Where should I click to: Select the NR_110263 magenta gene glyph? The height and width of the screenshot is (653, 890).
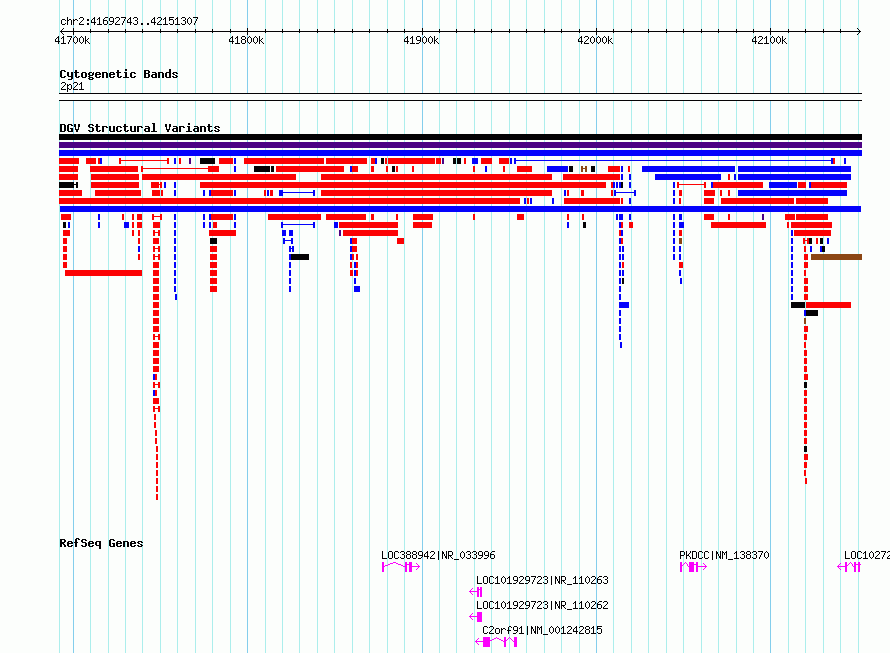click(x=476, y=592)
